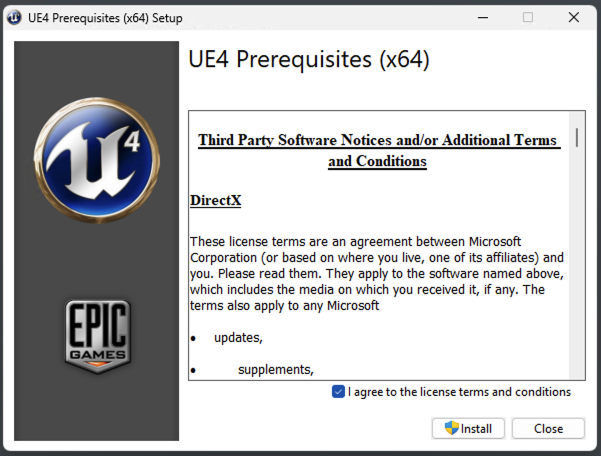The height and width of the screenshot is (456, 601).
Task: Click the license text scrollbar thumb
Action: coord(577,137)
